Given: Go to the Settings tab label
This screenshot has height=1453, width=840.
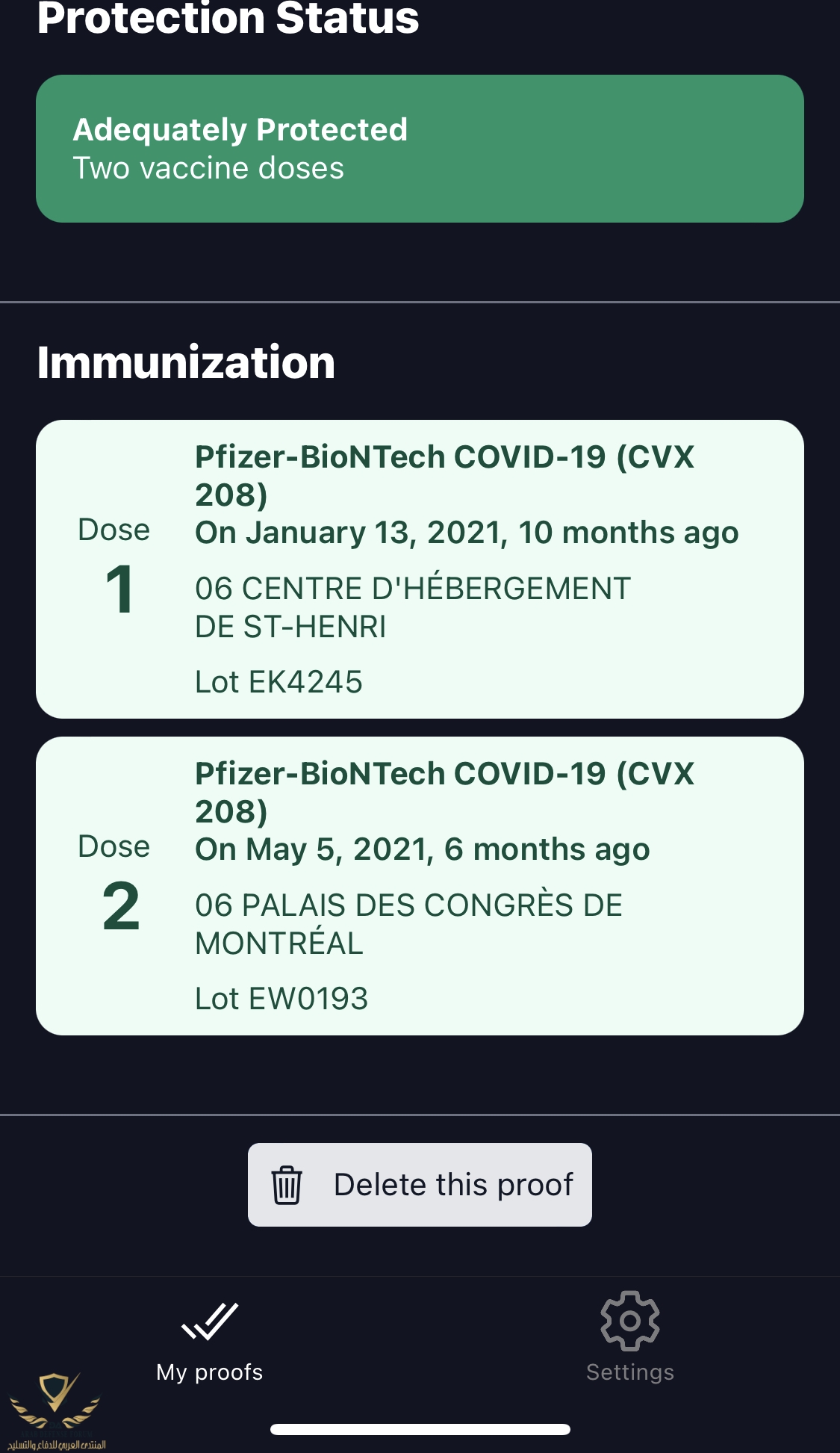Looking at the screenshot, I should 629,1372.
